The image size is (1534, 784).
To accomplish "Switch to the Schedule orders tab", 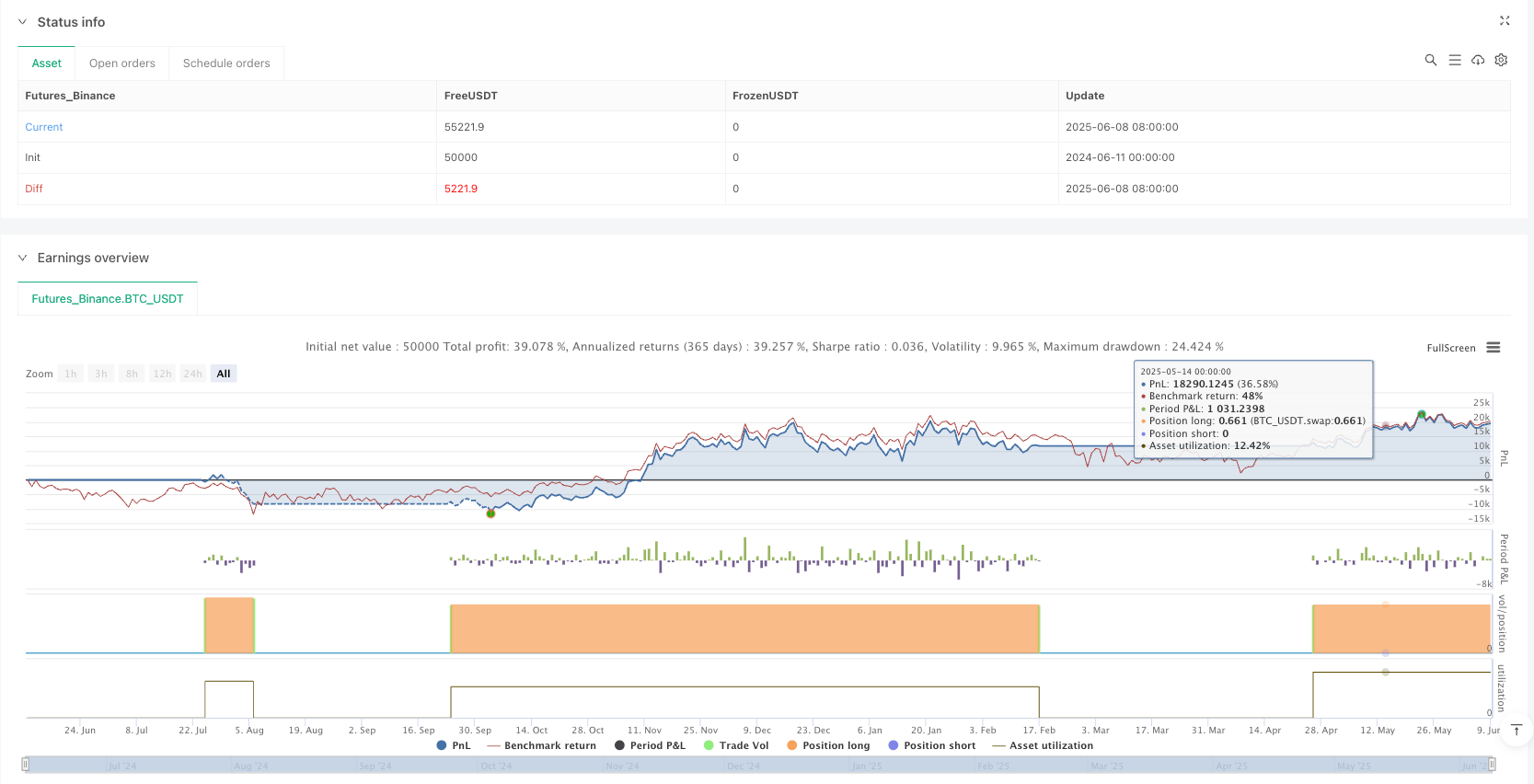I will tap(226, 63).
